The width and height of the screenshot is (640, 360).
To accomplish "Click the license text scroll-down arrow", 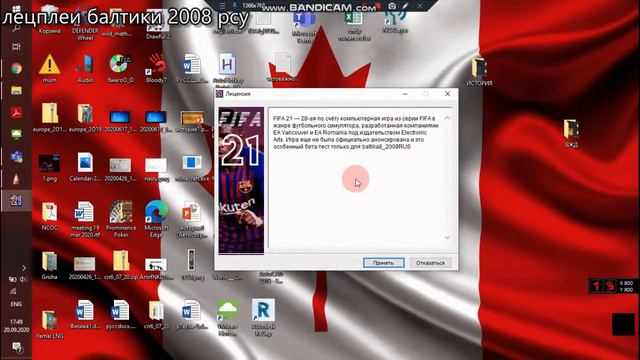I will coord(447,238).
